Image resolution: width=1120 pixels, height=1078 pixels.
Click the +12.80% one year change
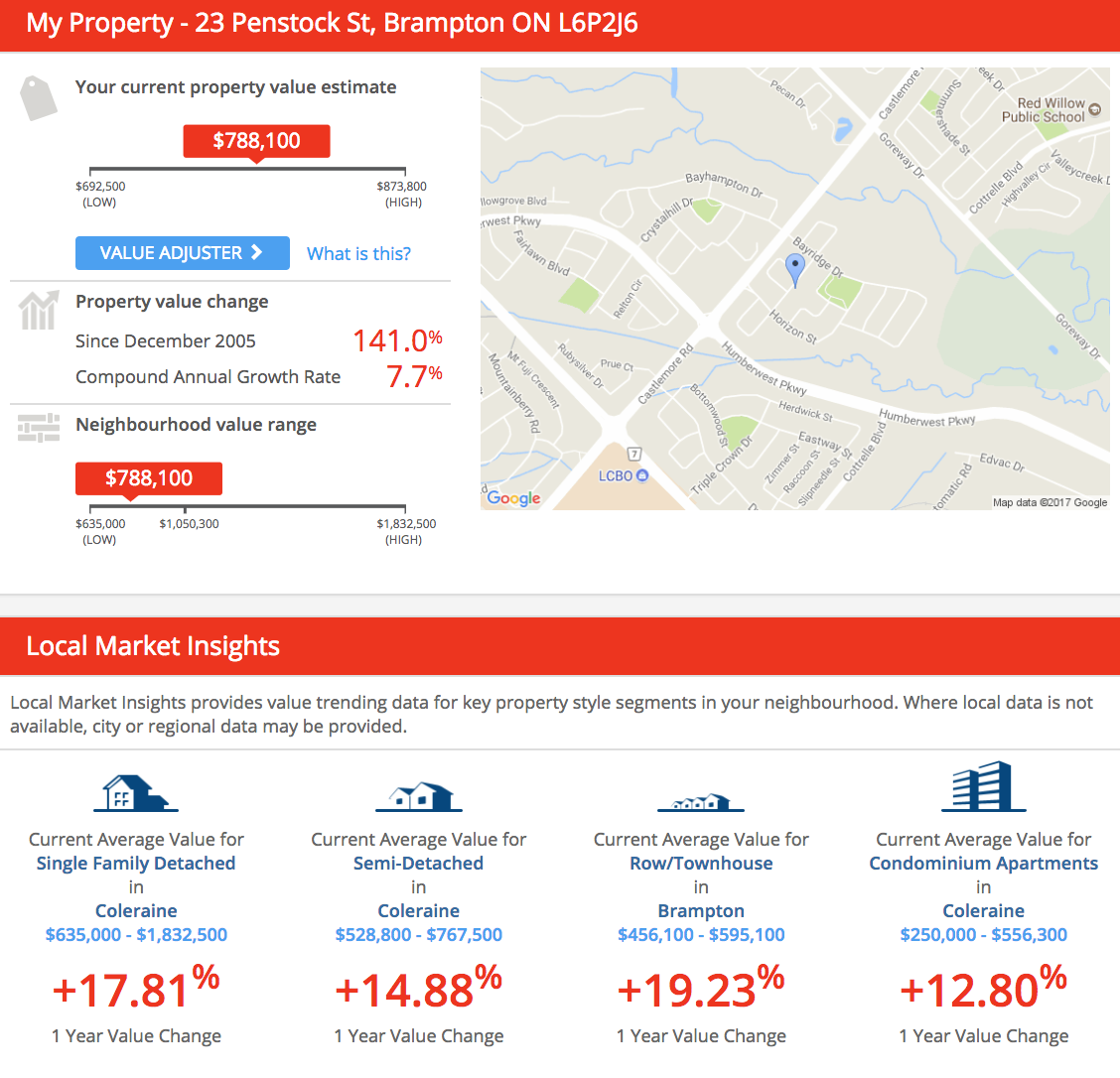click(x=984, y=988)
